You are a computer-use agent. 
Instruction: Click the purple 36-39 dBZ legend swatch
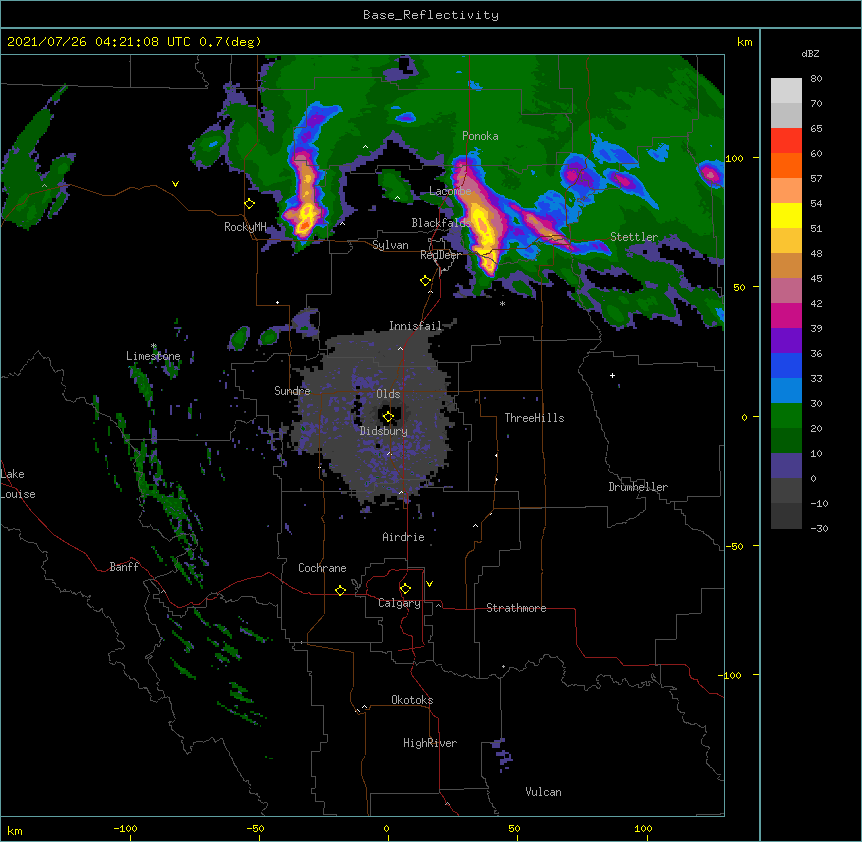pyautogui.click(x=786, y=341)
